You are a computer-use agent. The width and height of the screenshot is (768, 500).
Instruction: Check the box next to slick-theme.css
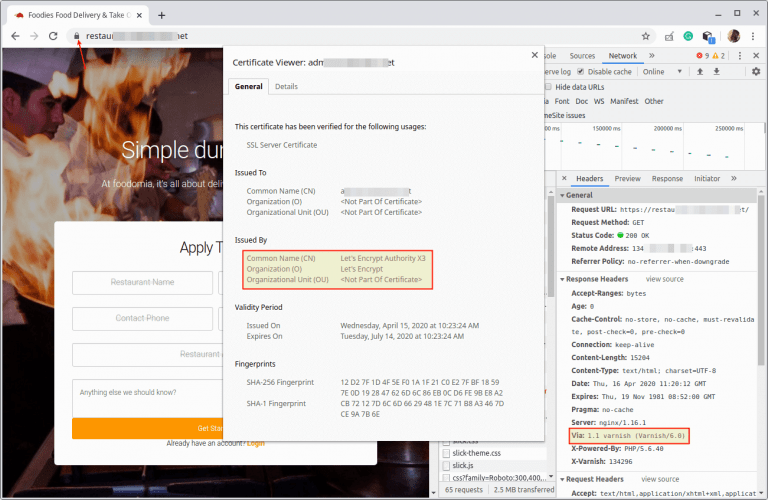pos(446,453)
